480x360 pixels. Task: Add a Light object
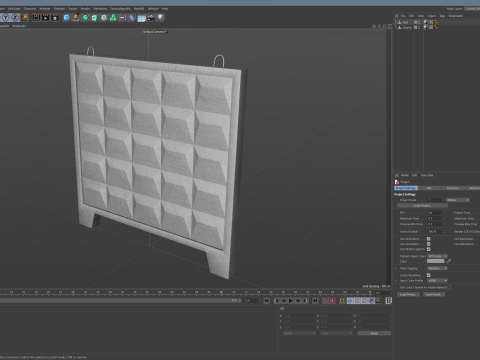point(160,17)
